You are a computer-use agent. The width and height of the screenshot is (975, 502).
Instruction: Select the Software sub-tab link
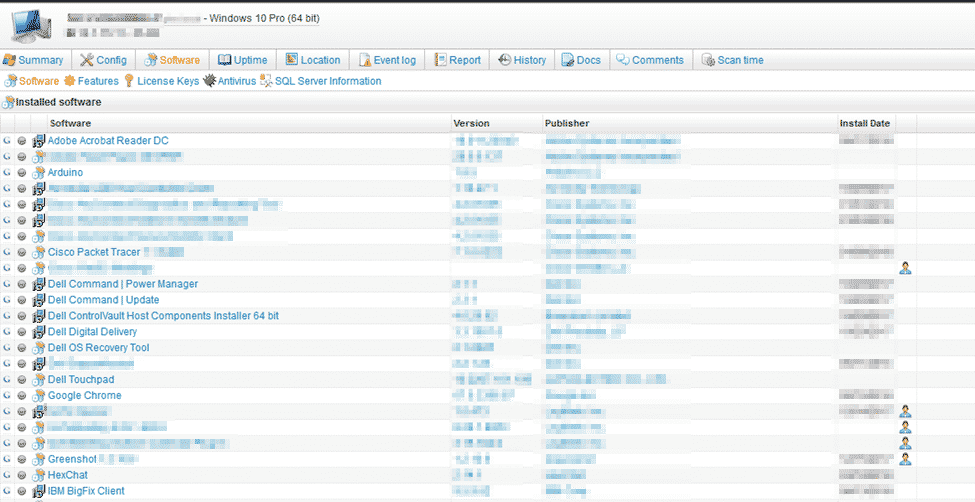pos(32,81)
